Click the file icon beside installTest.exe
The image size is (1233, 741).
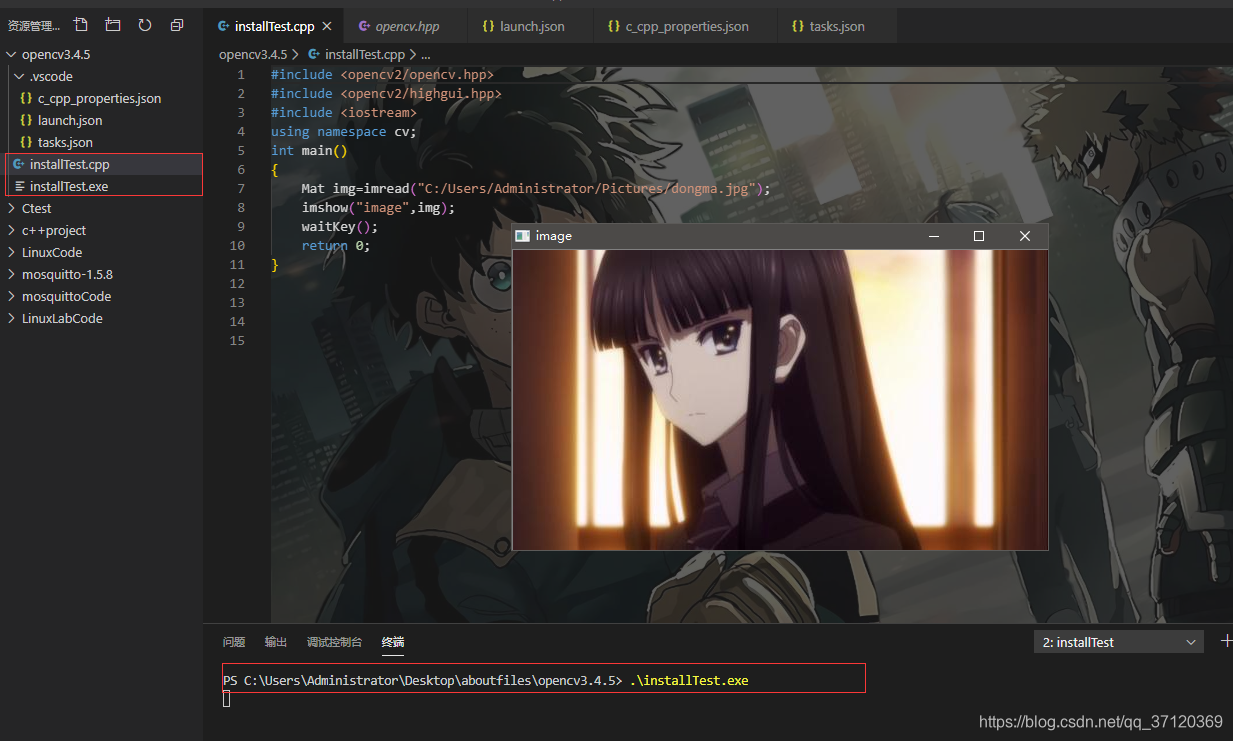tap(19, 186)
